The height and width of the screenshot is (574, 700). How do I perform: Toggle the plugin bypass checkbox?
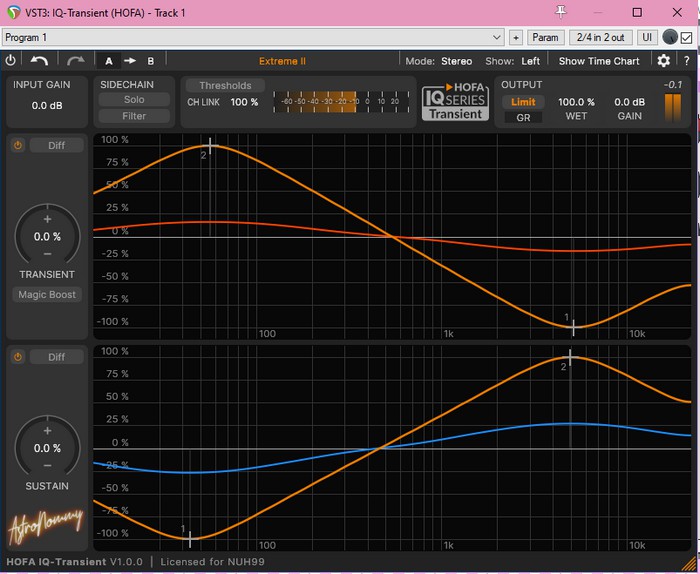coord(686,37)
